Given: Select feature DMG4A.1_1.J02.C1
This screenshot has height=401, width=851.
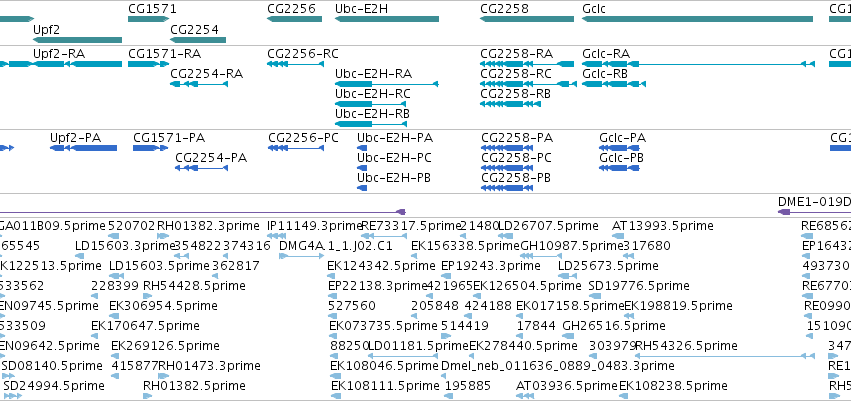Looking at the screenshot, I should (x=335, y=246).
